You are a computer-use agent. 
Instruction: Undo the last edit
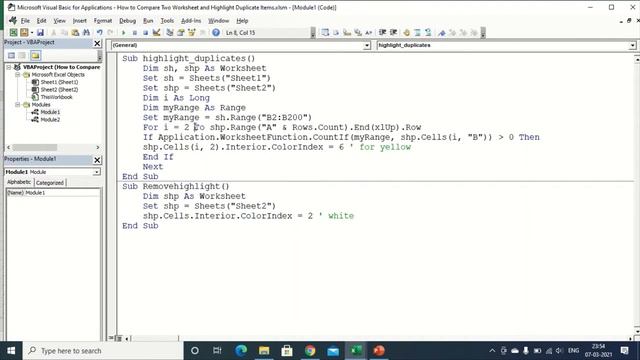tap(99, 33)
